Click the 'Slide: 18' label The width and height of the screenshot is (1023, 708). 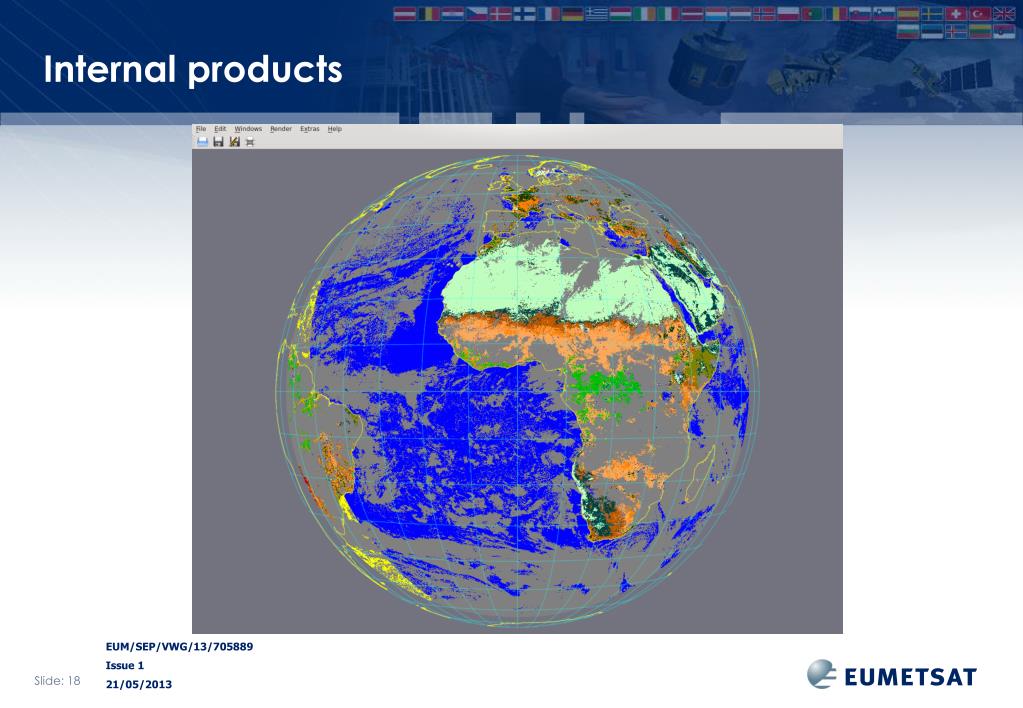tap(57, 681)
